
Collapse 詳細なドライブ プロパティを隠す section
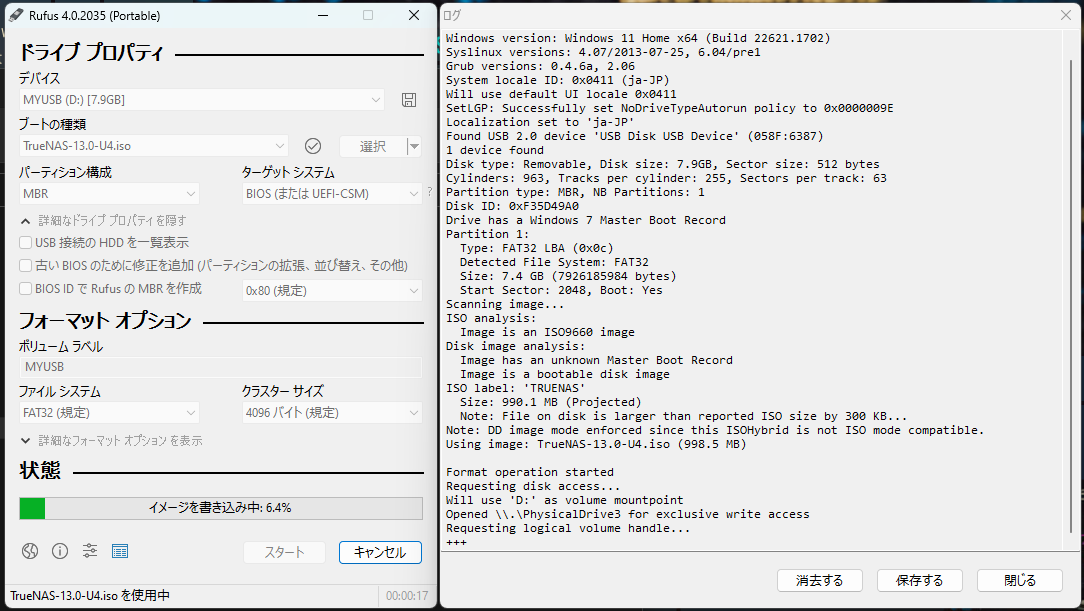coord(104,220)
